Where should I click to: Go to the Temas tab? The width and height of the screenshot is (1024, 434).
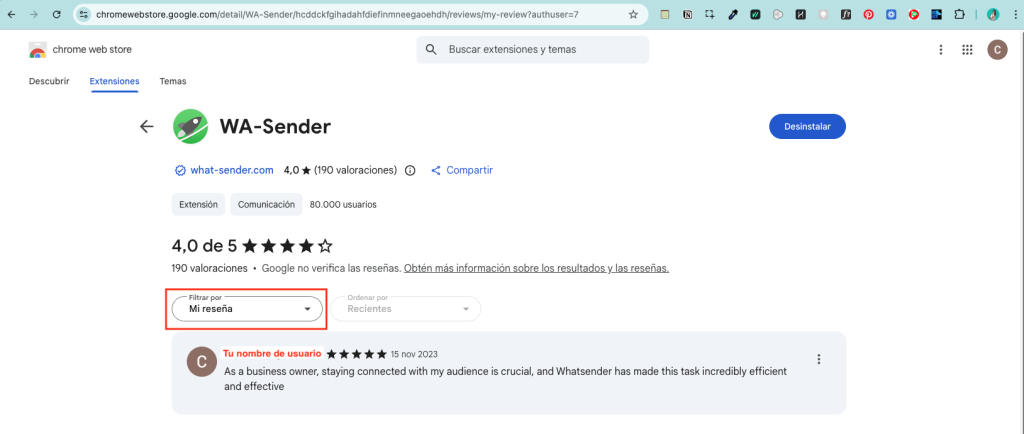pyautogui.click(x=173, y=81)
